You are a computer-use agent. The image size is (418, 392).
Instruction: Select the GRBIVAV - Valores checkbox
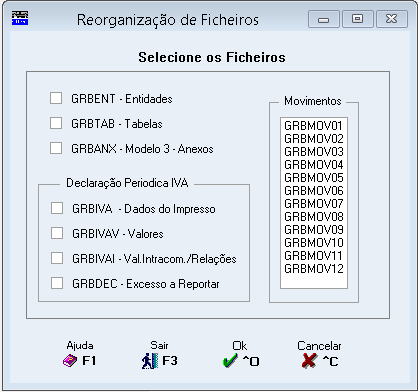tap(57, 233)
